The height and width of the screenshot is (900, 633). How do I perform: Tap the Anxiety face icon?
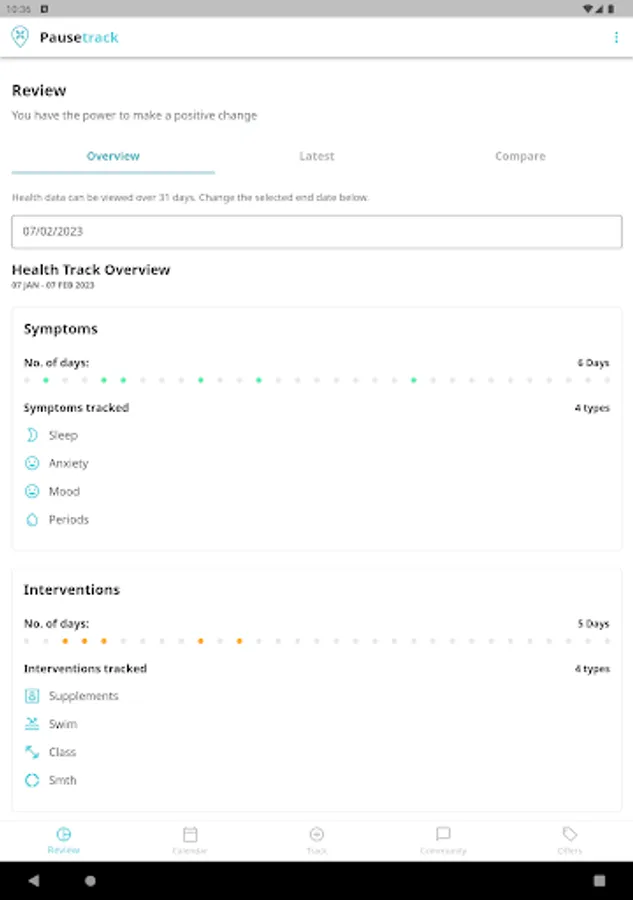(x=32, y=463)
